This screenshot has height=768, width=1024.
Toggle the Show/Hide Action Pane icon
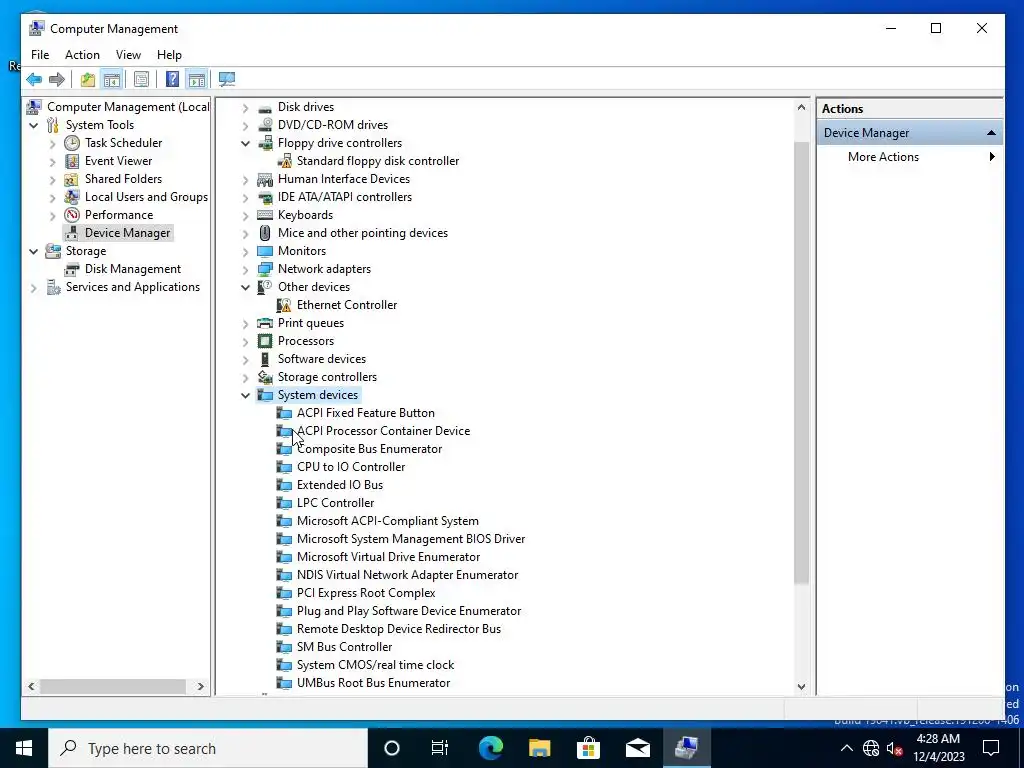(x=197, y=80)
